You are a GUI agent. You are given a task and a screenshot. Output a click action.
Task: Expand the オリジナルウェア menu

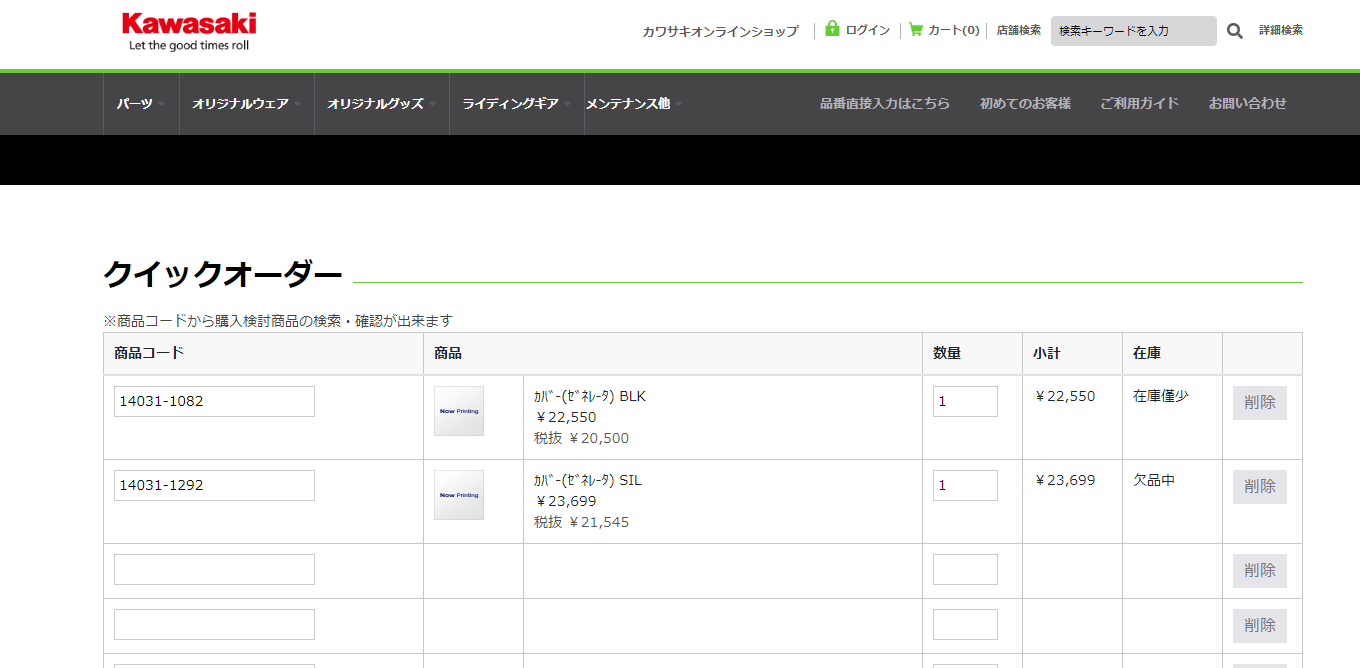(246, 103)
